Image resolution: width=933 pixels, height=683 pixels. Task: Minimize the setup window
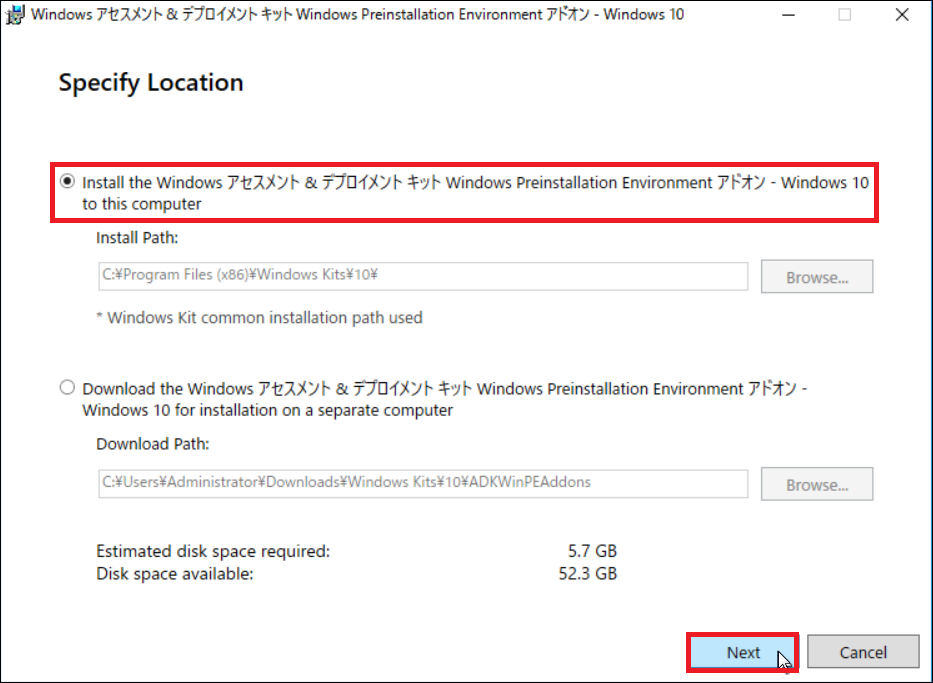[x=788, y=14]
